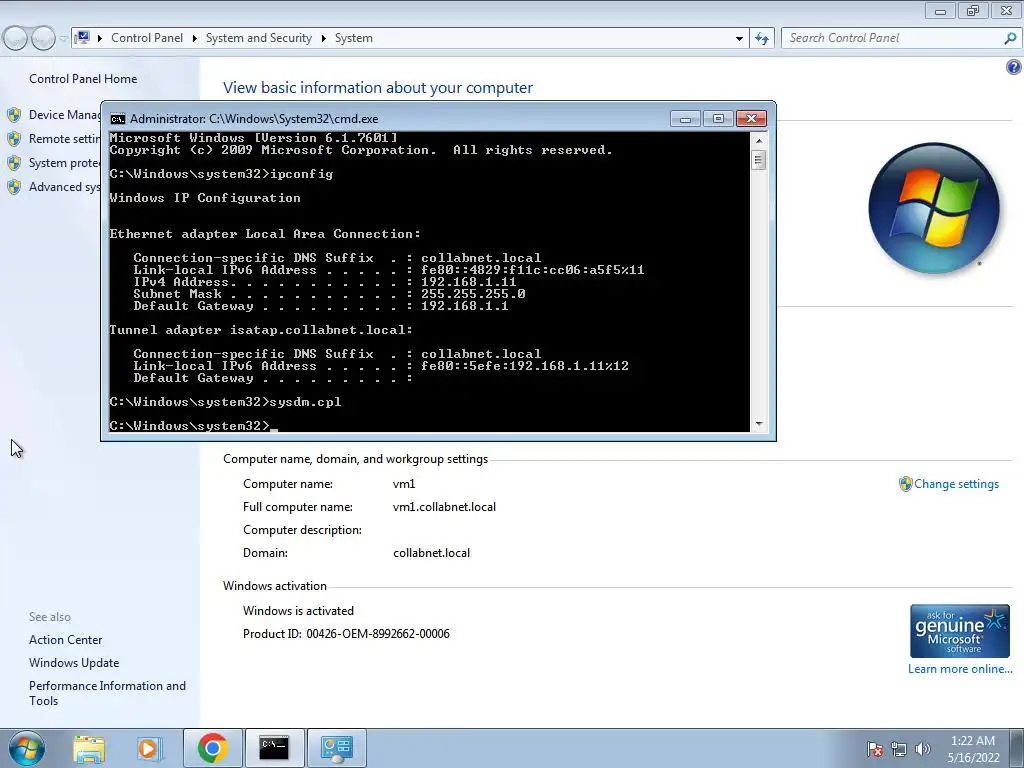Click the sysdm.cpl command line
The height and width of the screenshot is (768, 1024).
[x=225, y=402]
